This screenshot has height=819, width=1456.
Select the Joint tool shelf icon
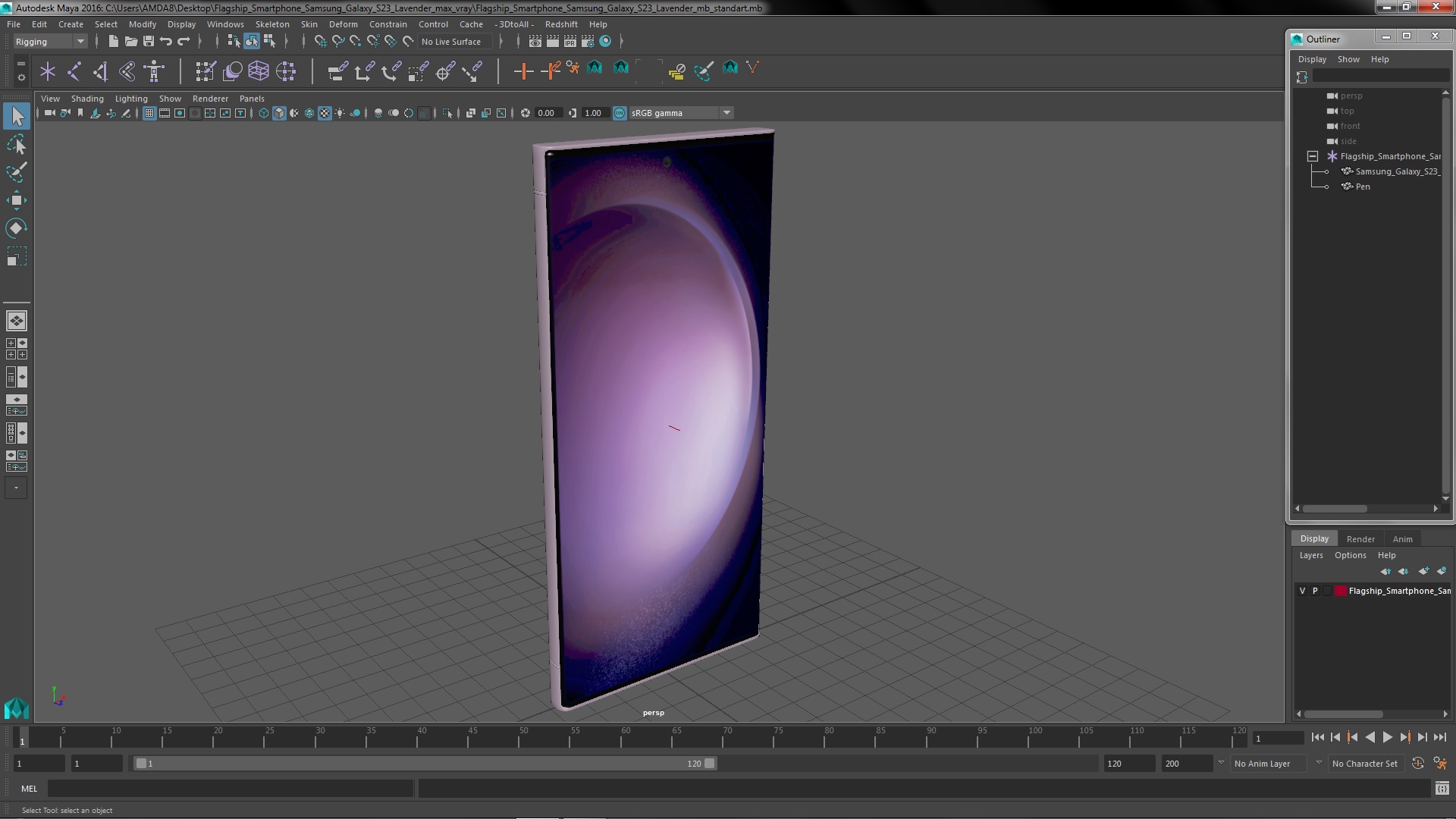click(x=74, y=71)
